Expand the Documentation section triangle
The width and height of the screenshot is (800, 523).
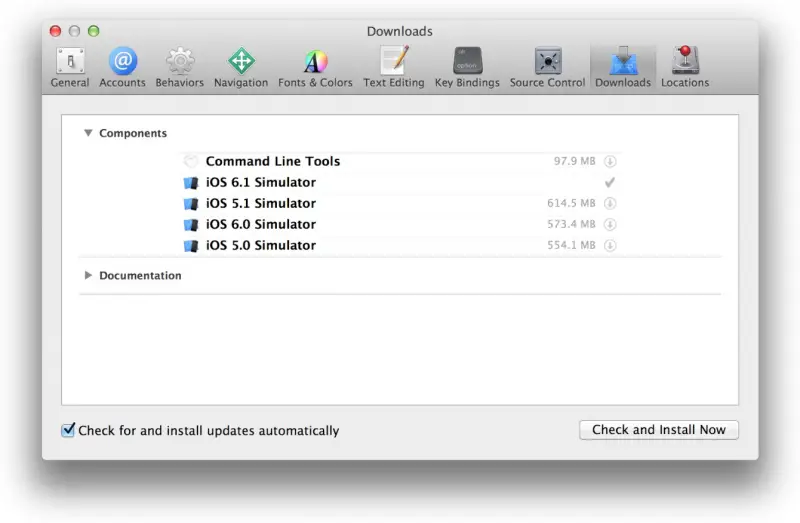[88, 276]
